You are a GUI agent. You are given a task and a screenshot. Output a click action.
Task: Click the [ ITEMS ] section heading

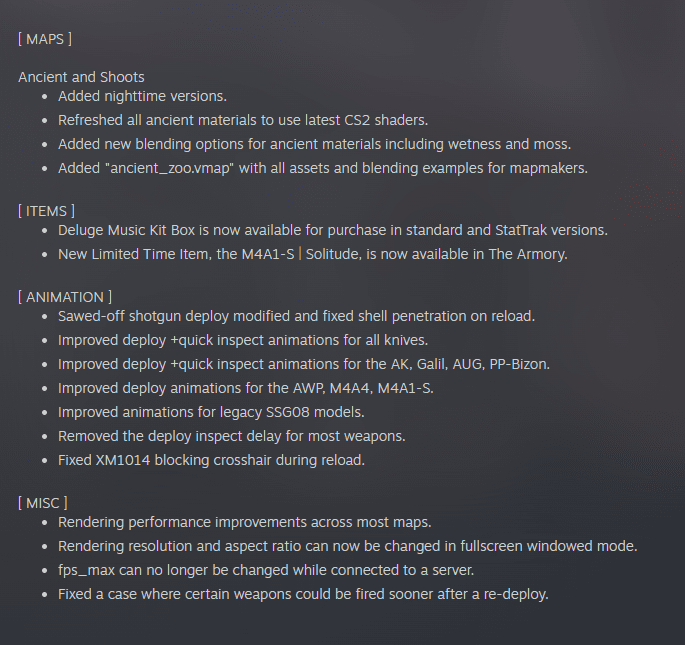point(47,210)
